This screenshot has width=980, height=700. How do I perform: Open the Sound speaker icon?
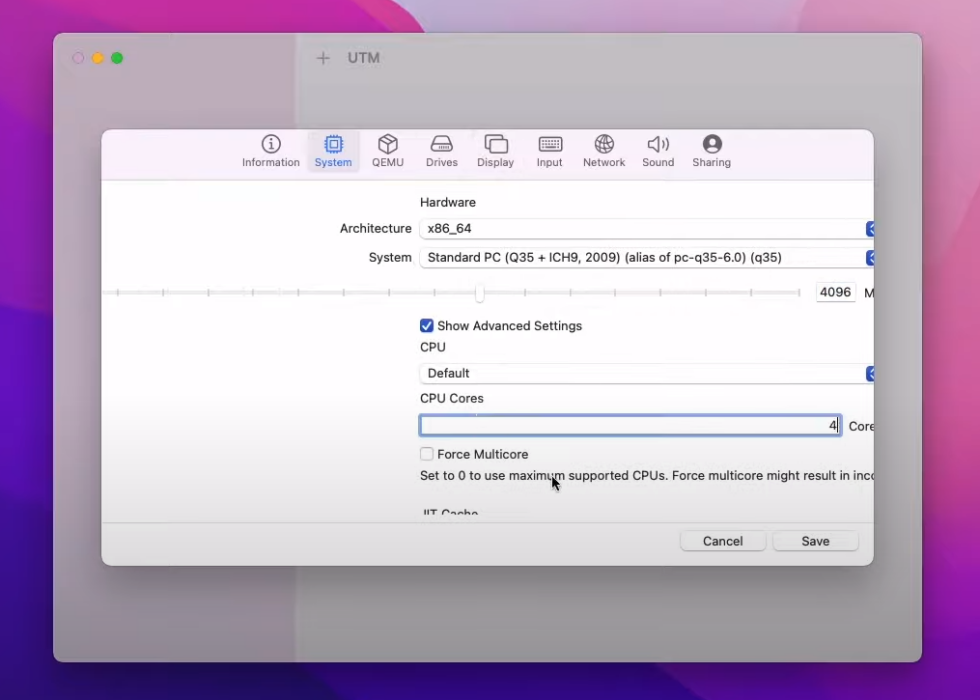tap(658, 145)
